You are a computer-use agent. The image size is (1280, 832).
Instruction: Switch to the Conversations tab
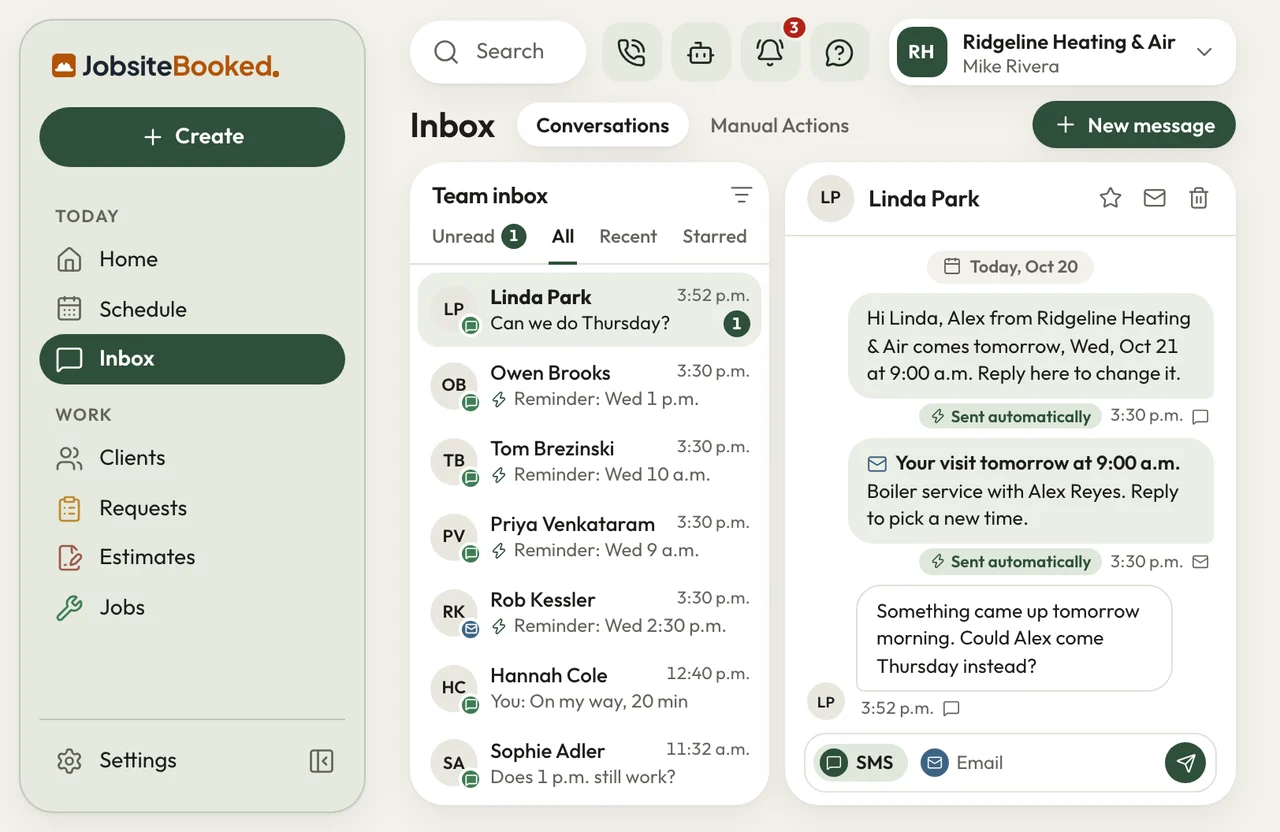point(602,126)
